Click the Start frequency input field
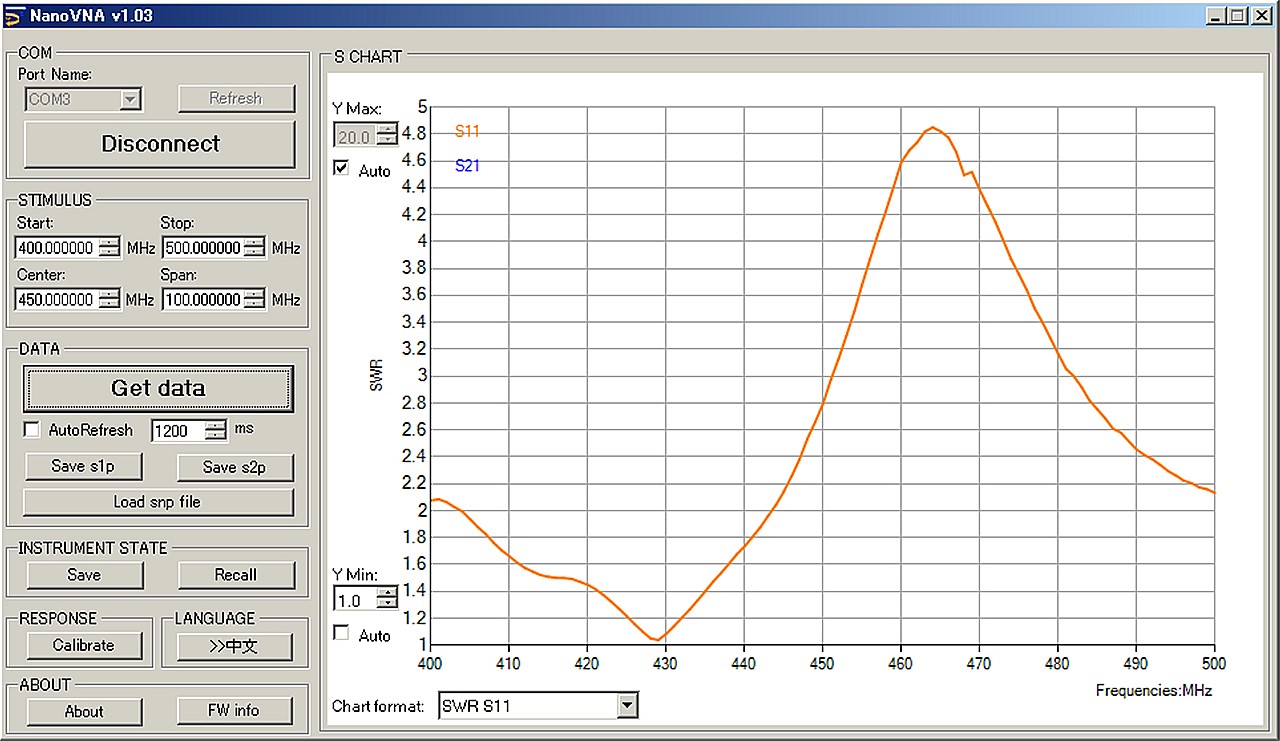The image size is (1280, 741). (x=56, y=248)
